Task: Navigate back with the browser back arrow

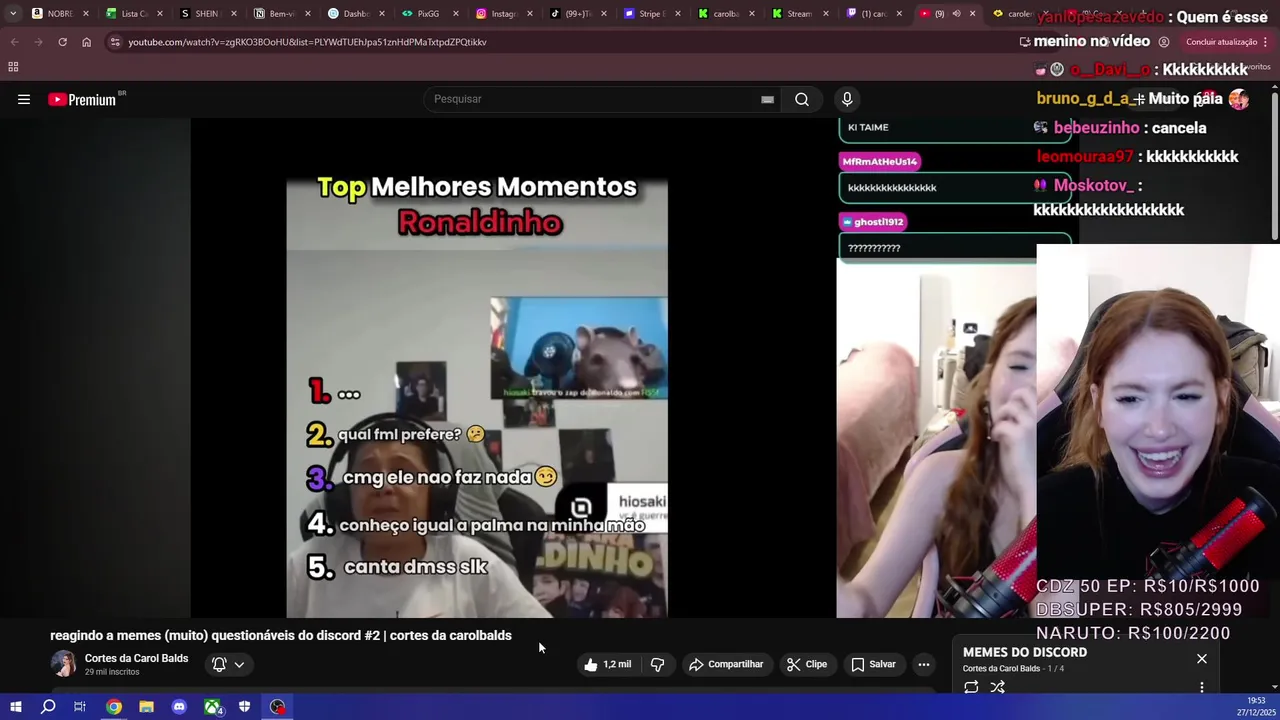Action: pos(14,42)
